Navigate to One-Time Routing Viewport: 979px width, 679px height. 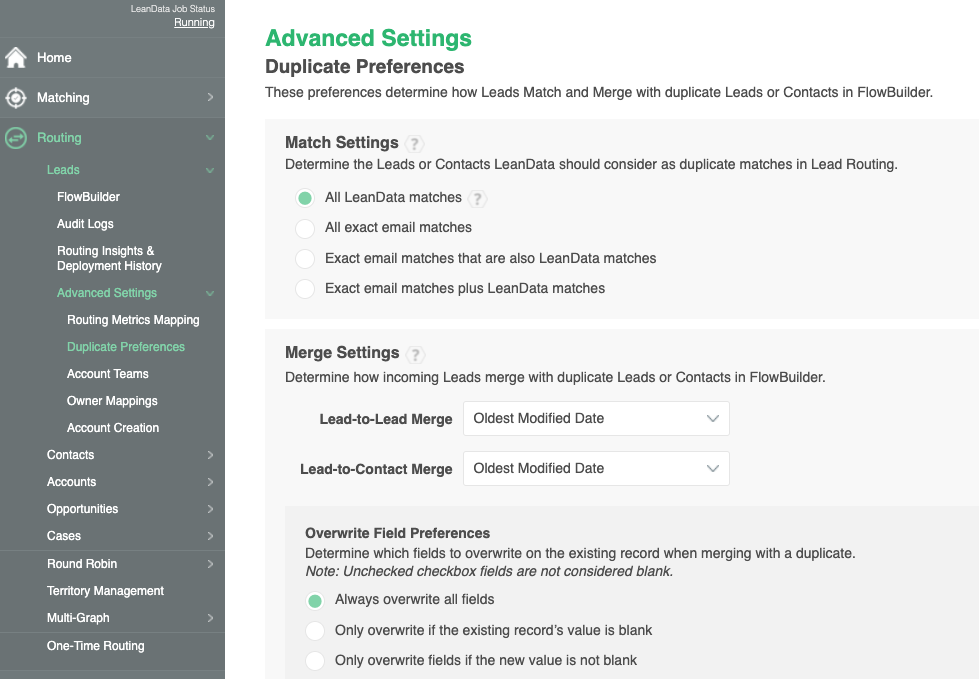tap(95, 646)
